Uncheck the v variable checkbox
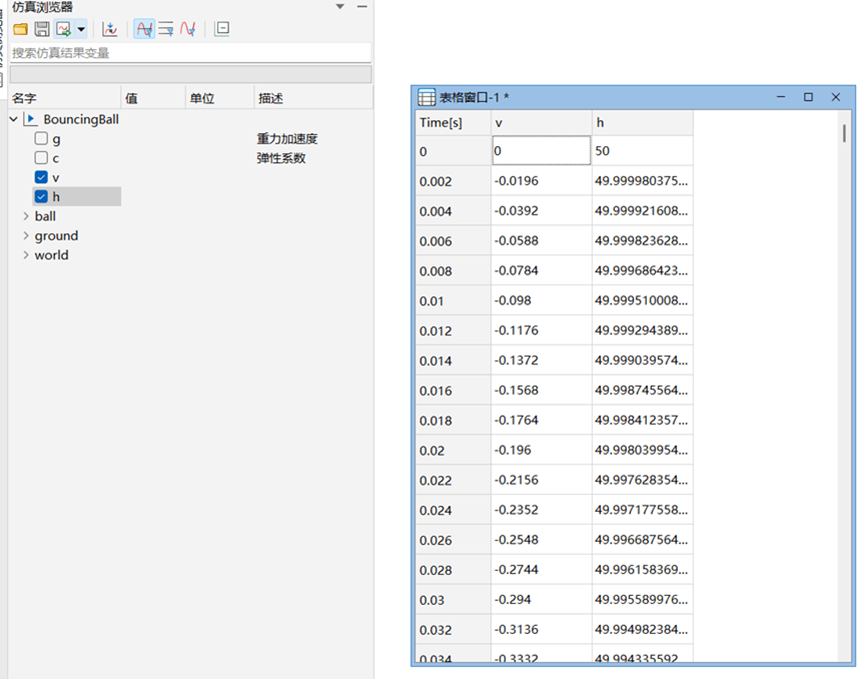The width and height of the screenshot is (865, 679). (x=41, y=177)
